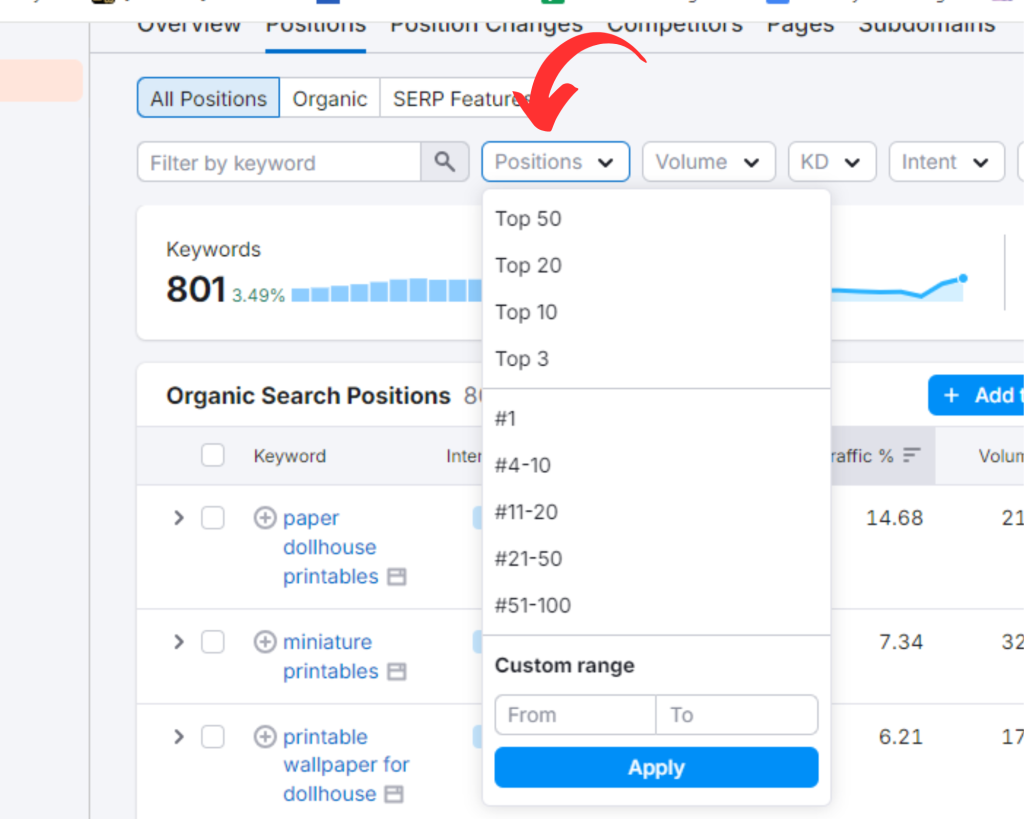Open SERP icon after paper dollhouse printables

(397, 577)
